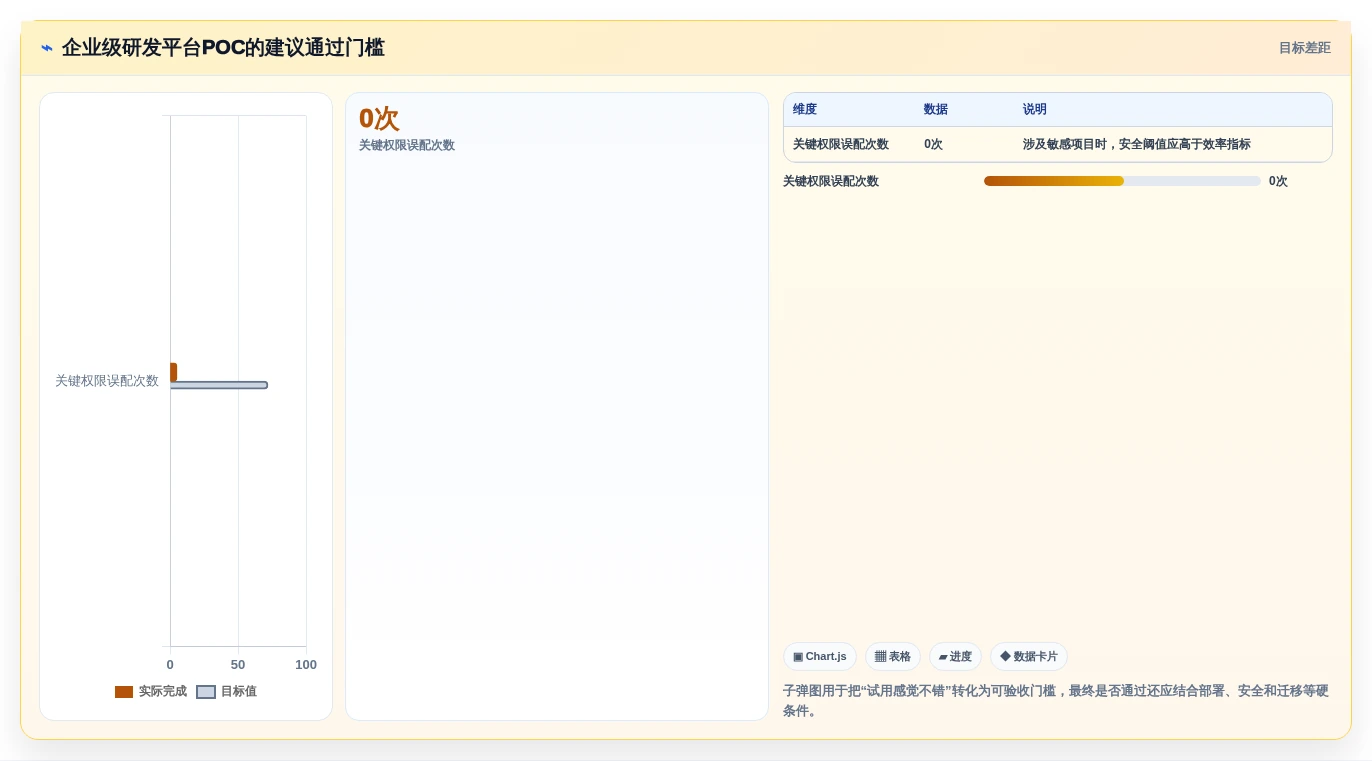Click the orange 实际完成 legend swatch
This screenshot has height=761, width=1372.
(x=124, y=692)
